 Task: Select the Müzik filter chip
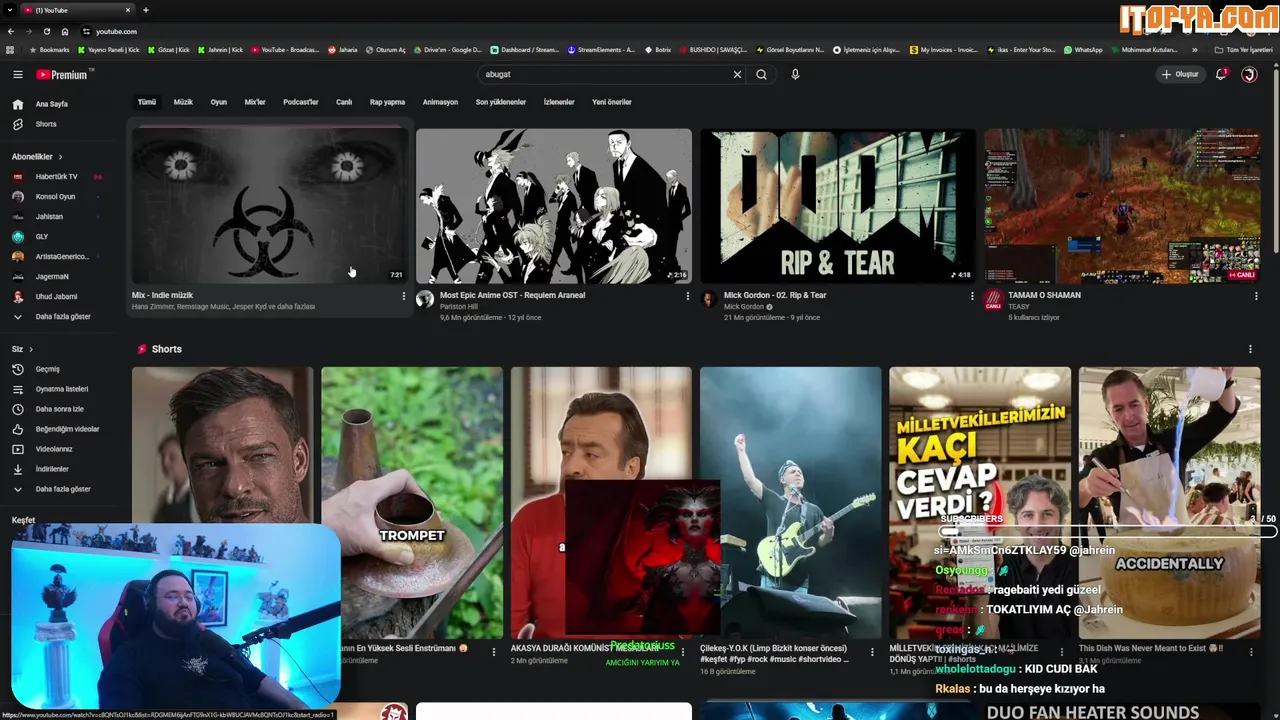click(183, 102)
